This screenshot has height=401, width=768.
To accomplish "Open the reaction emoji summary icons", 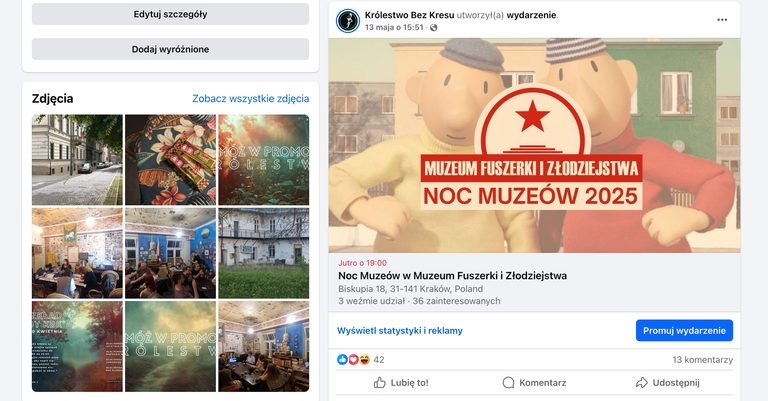I will [x=353, y=360].
